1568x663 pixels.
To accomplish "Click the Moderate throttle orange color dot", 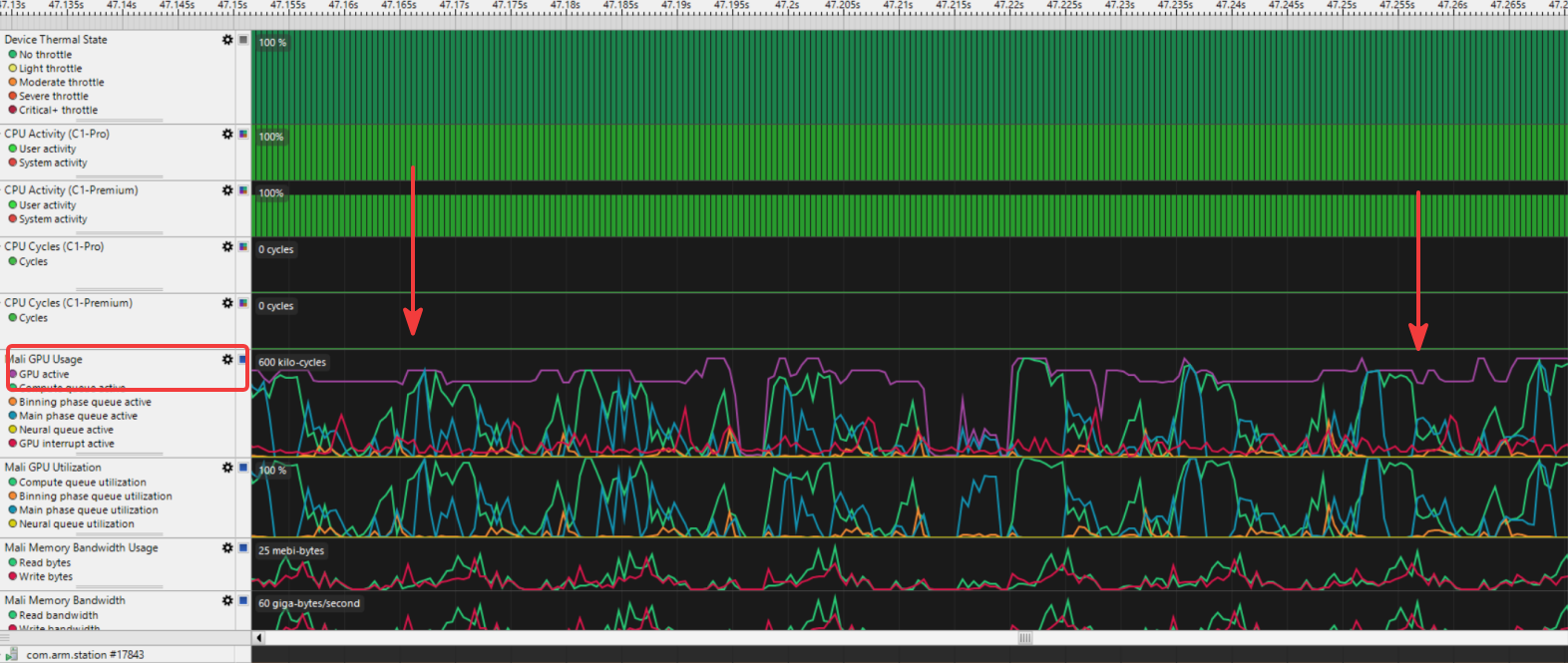I will (13, 83).
